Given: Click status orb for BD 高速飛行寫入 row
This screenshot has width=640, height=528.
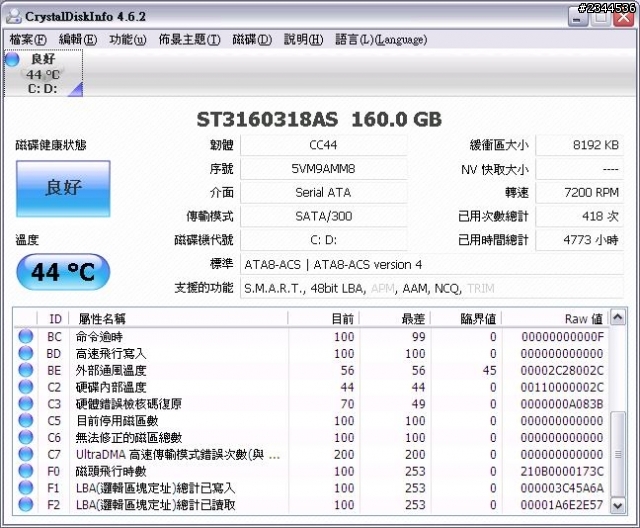Looking at the screenshot, I should click(x=26, y=353).
